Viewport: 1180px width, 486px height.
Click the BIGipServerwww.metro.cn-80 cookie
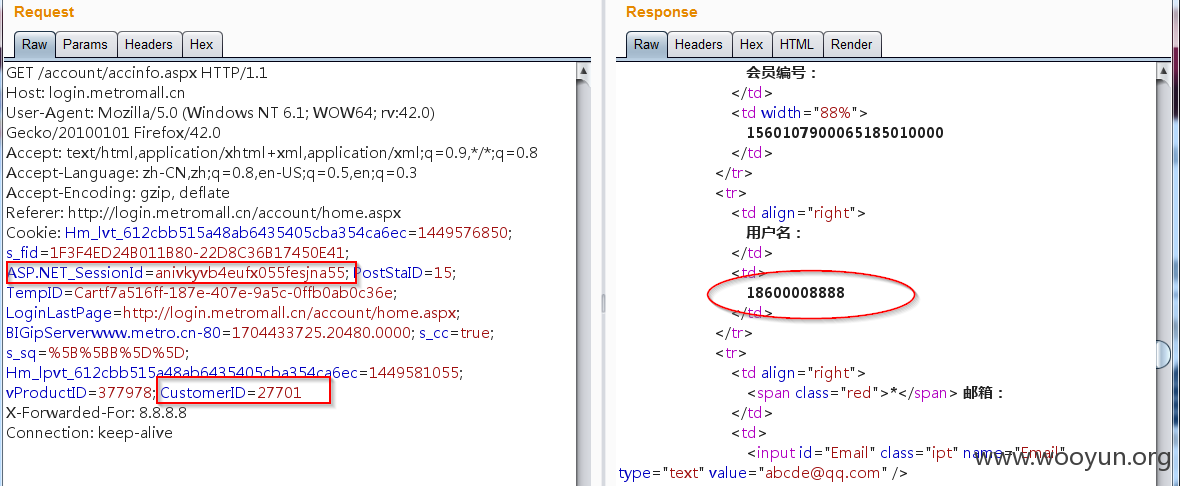point(208,332)
